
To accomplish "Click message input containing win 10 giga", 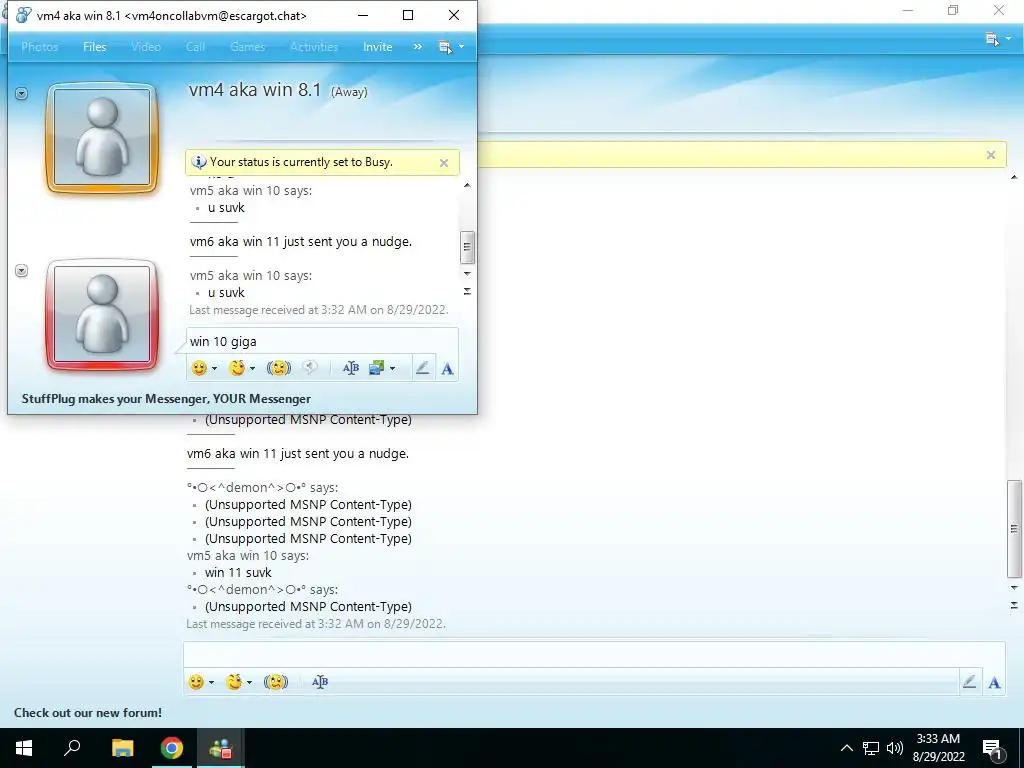I will [323, 342].
